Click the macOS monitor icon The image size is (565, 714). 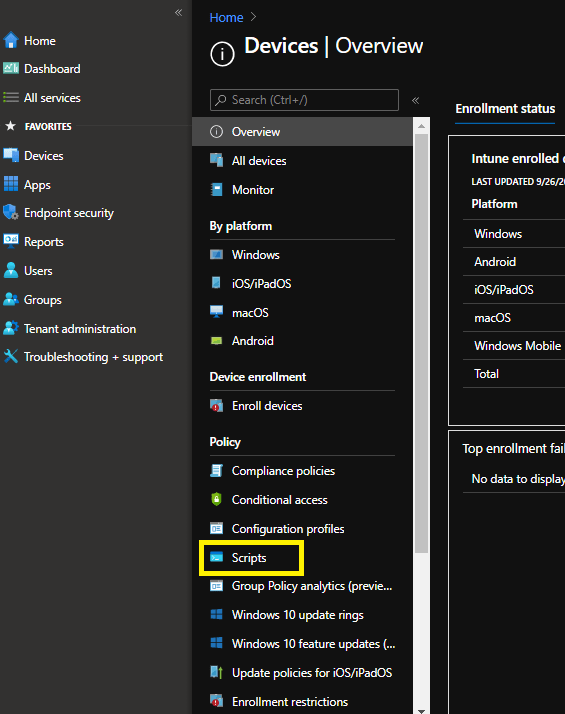(216, 312)
